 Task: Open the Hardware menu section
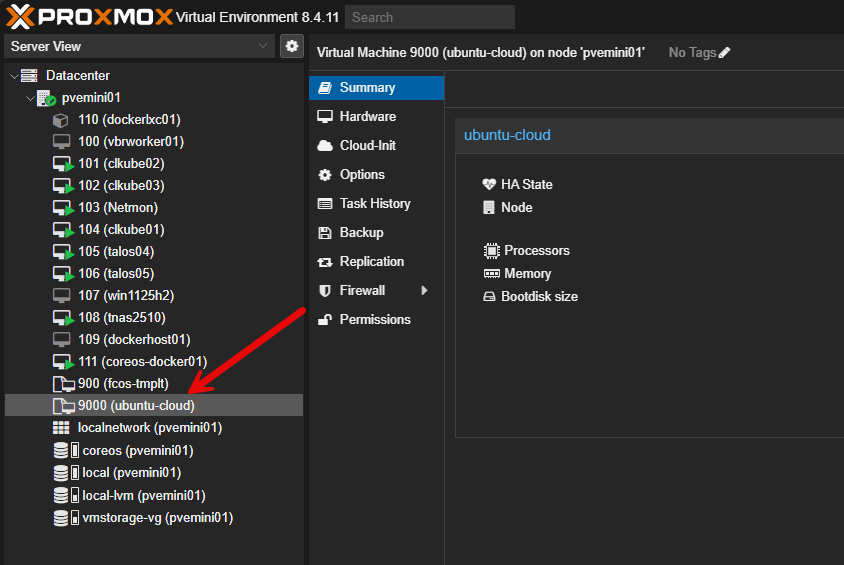[367, 117]
